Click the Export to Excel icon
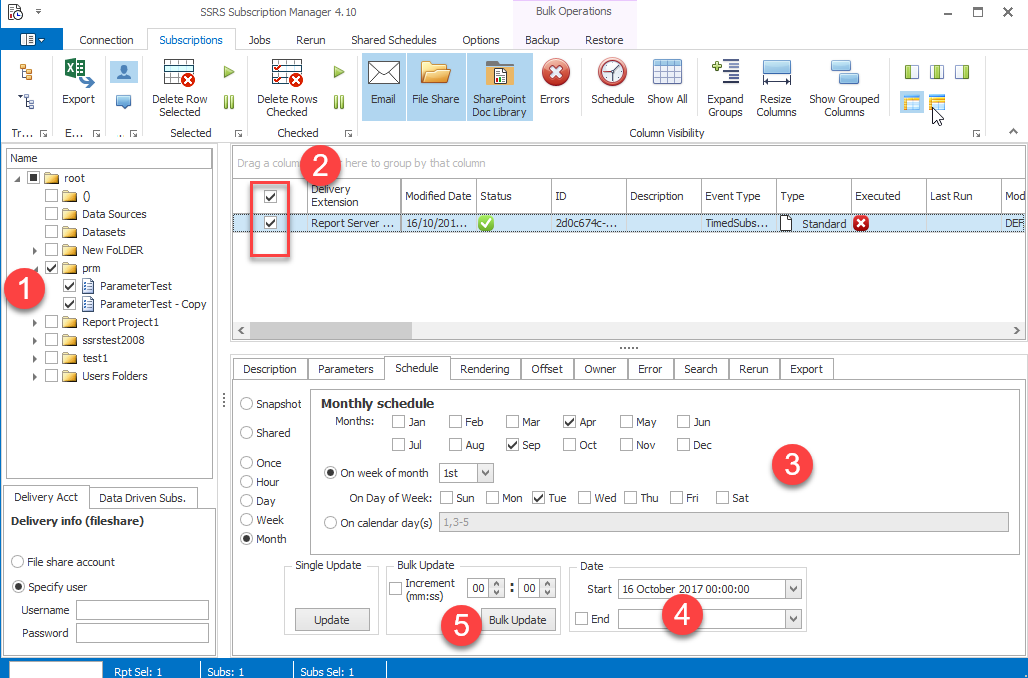 78,73
